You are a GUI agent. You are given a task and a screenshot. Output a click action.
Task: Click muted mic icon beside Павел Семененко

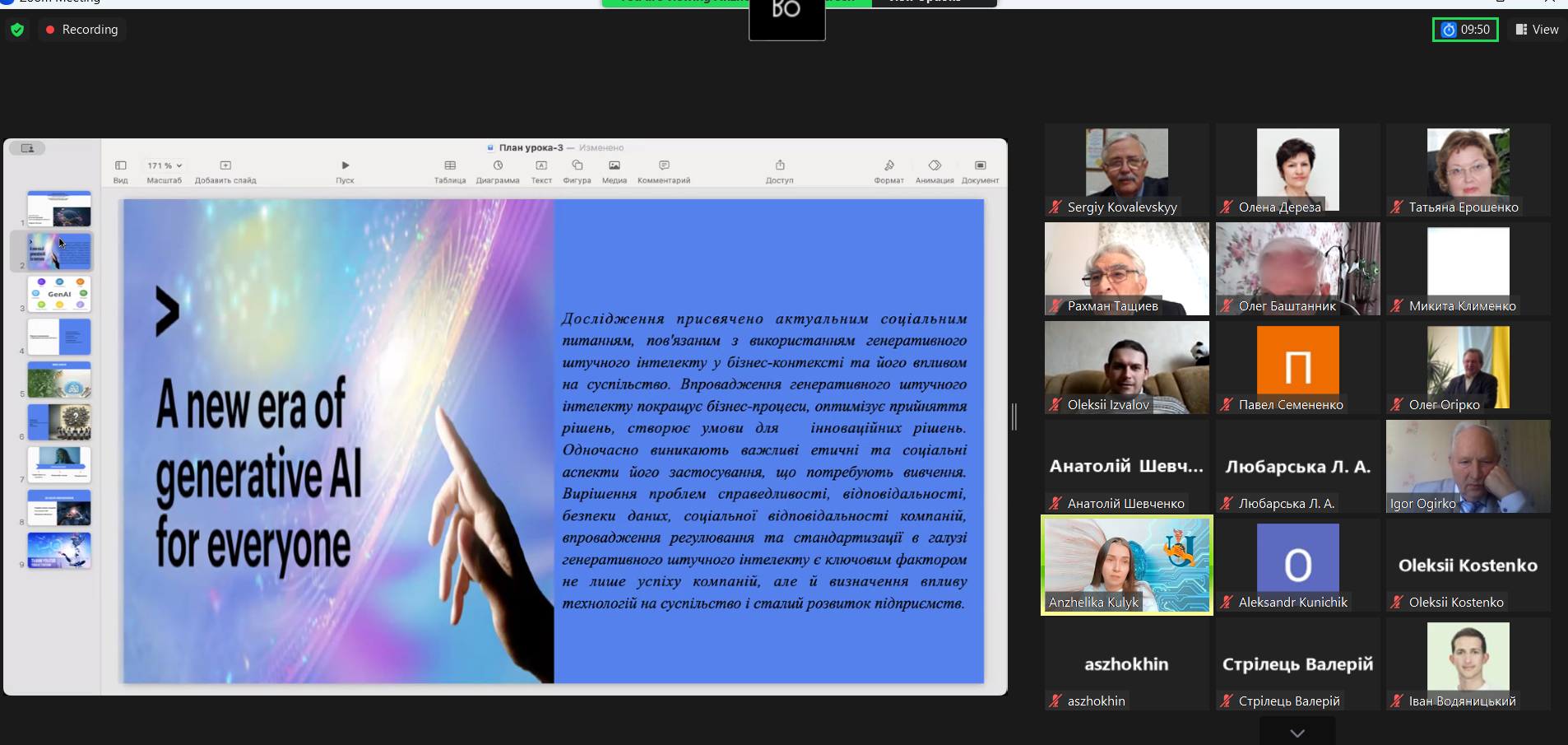click(x=1227, y=405)
